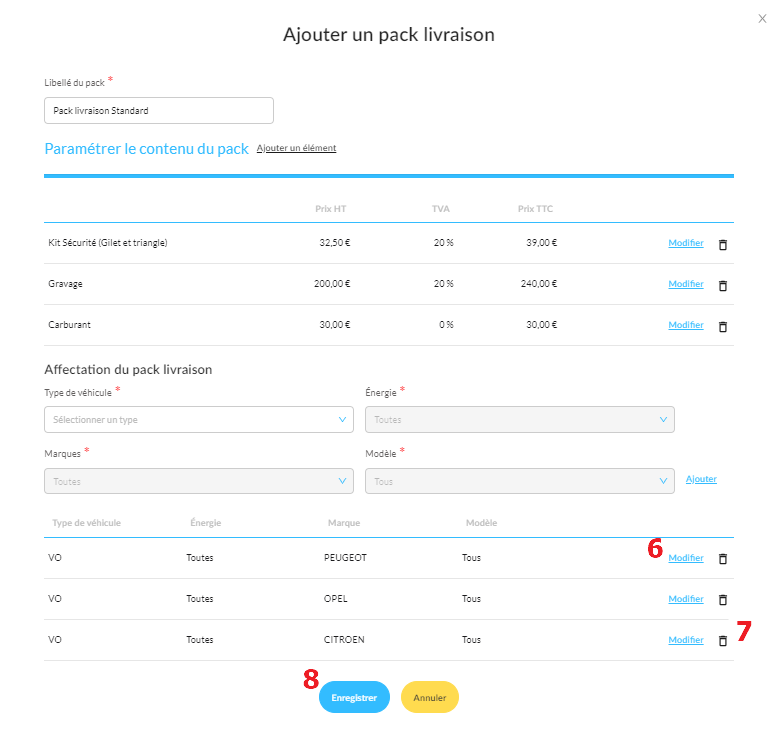The image size is (777, 733).
Task: Delete the CITROEN assignment trash icon
Action: pos(722,641)
